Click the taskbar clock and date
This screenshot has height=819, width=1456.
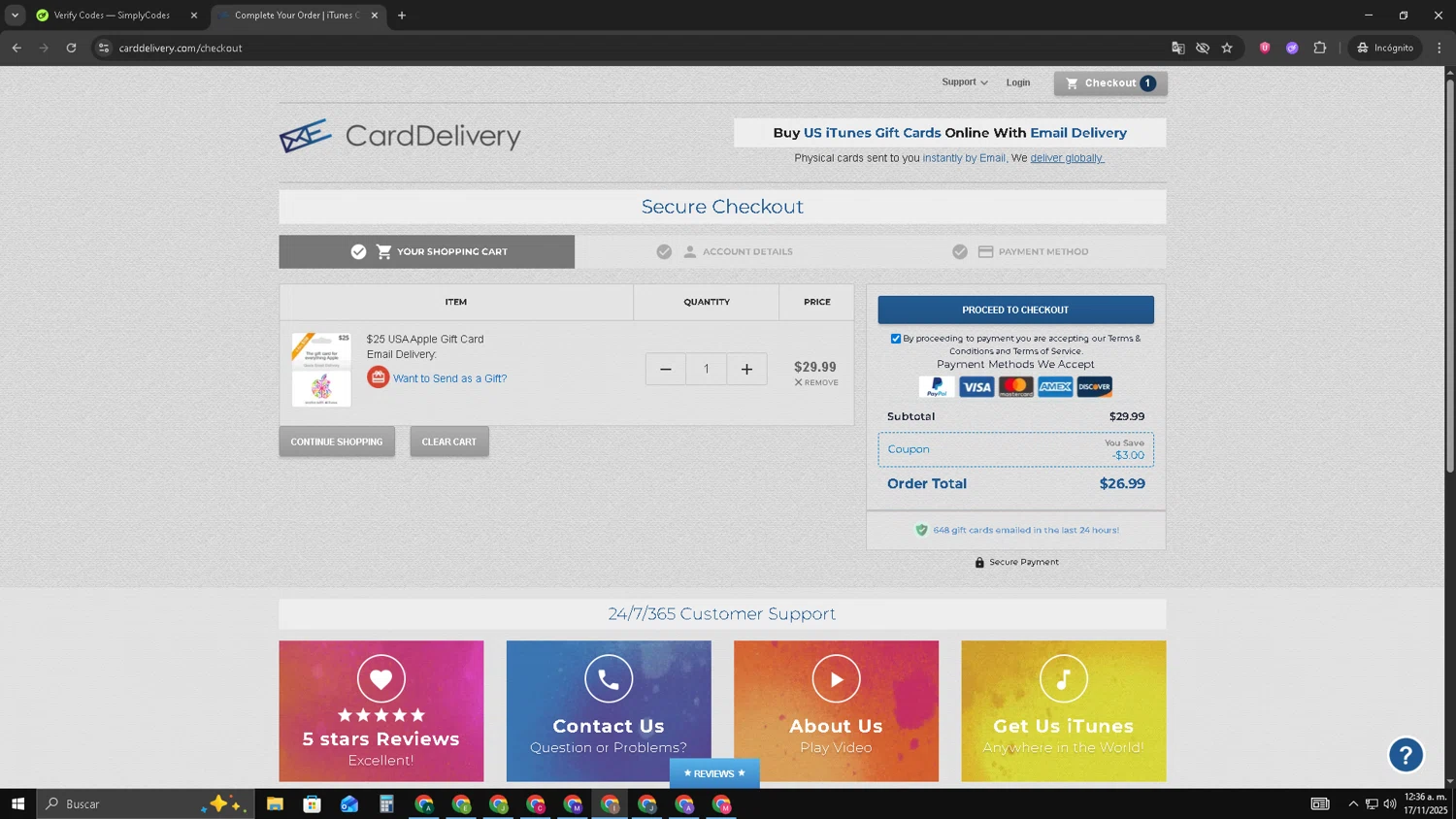(1425, 803)
